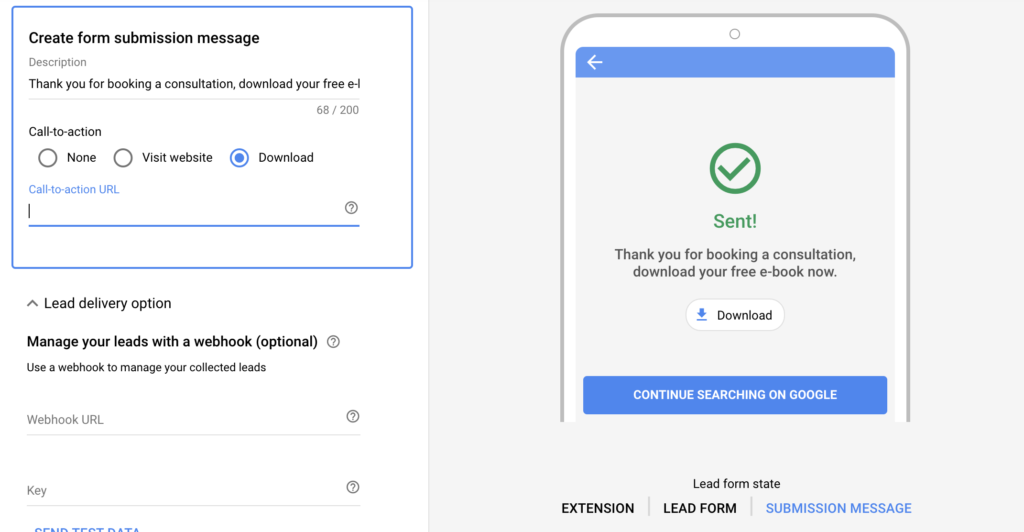Click Continue Searching on Google button

pos(735,395)
